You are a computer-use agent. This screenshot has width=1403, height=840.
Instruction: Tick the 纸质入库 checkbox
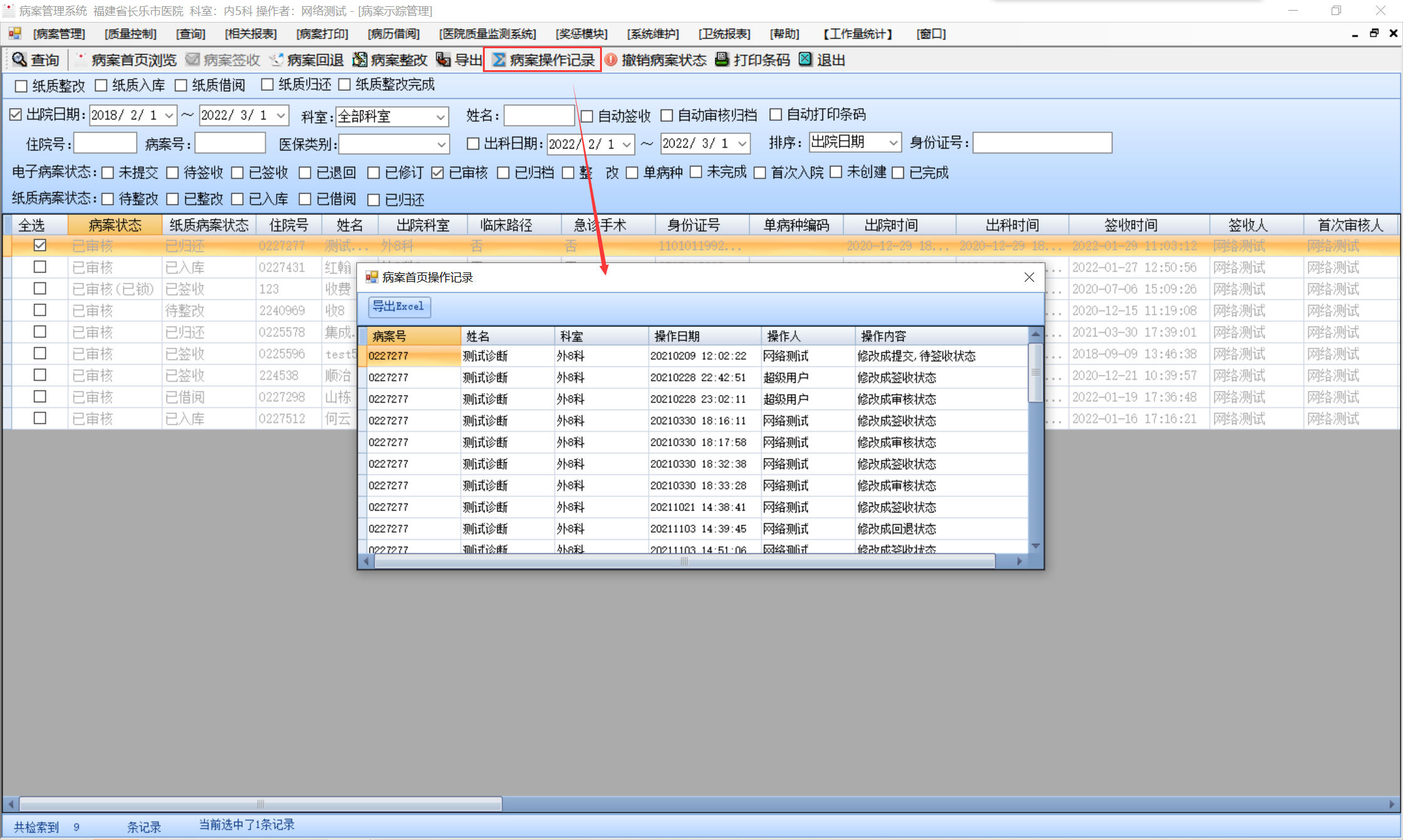point(101,85)
